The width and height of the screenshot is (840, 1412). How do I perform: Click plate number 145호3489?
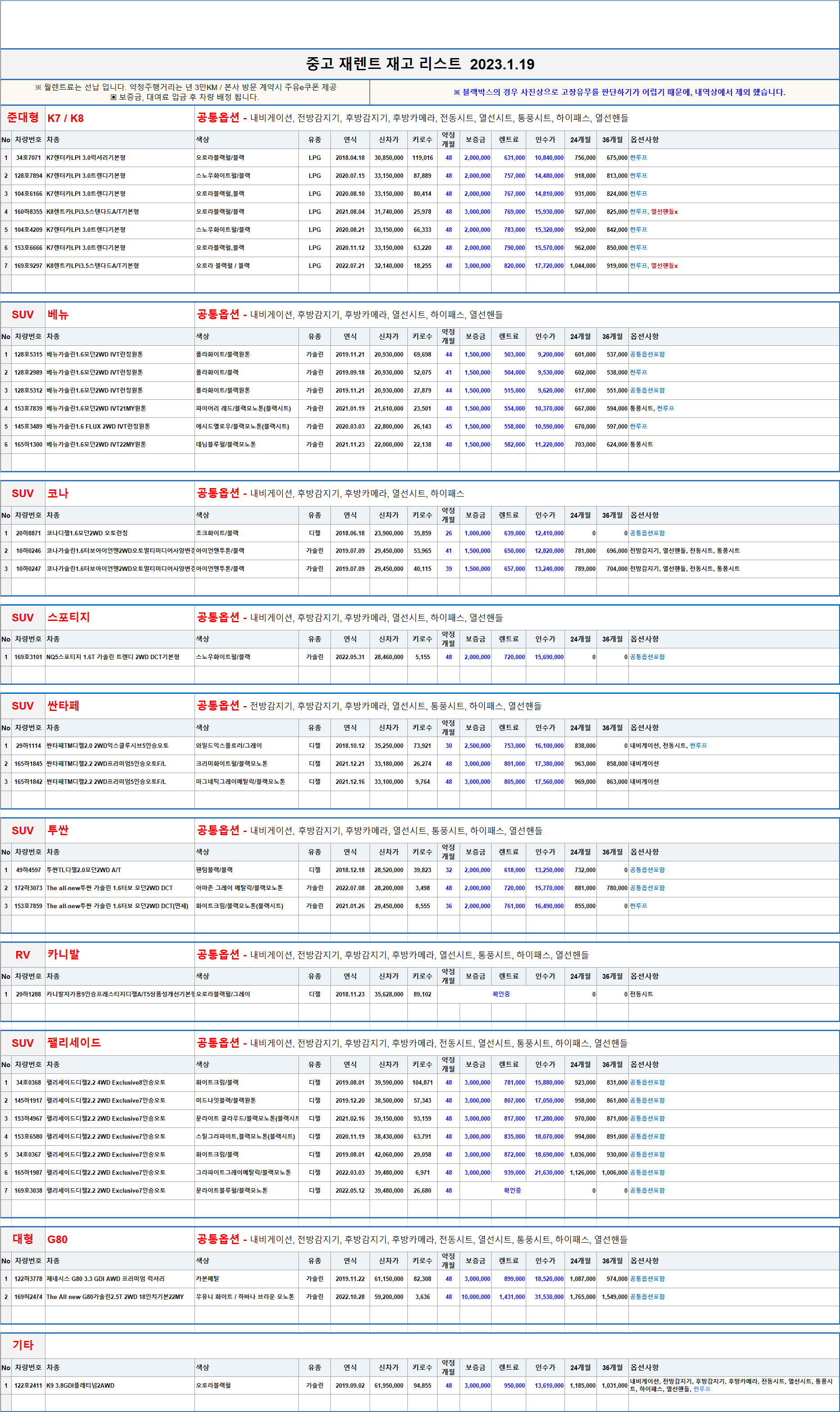coord(28,426)
